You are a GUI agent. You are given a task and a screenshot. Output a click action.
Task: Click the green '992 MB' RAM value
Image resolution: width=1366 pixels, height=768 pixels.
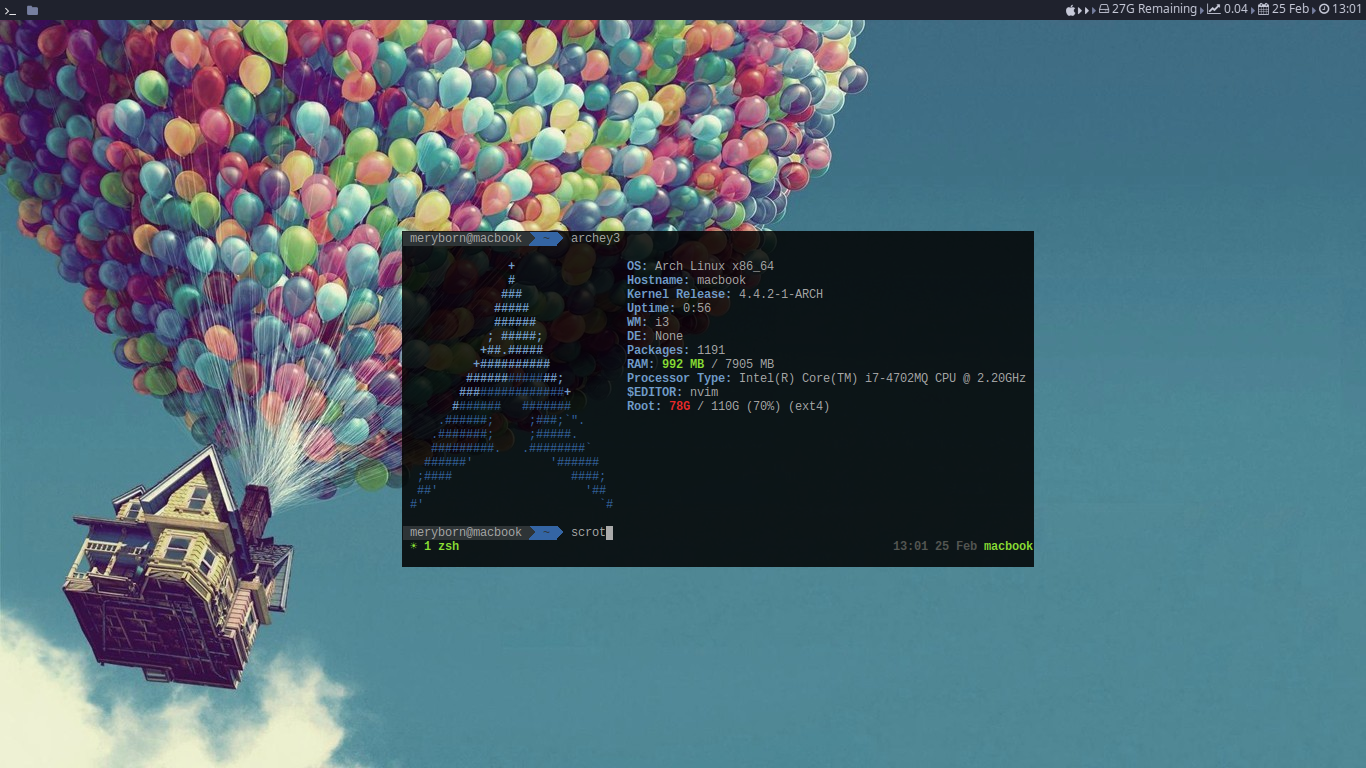683,365
